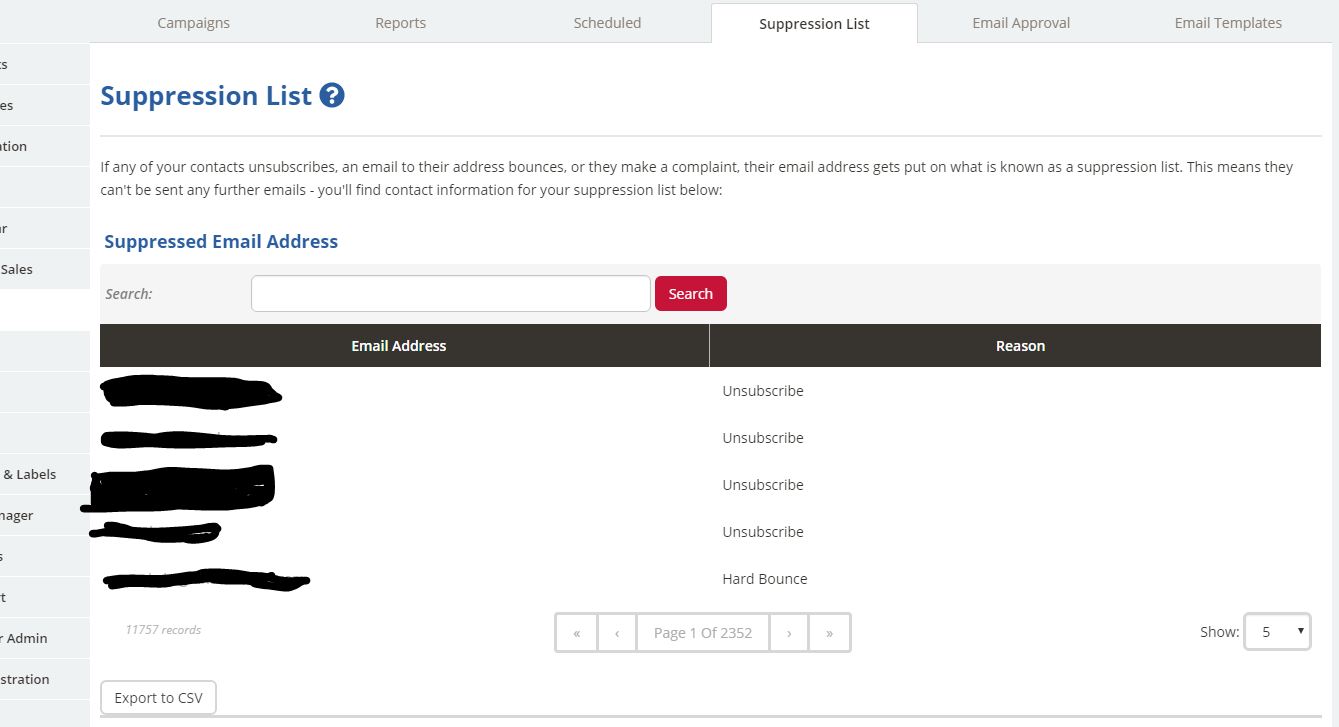
Task: Switch to the Campaigns tab
Action: coord(193,22)
